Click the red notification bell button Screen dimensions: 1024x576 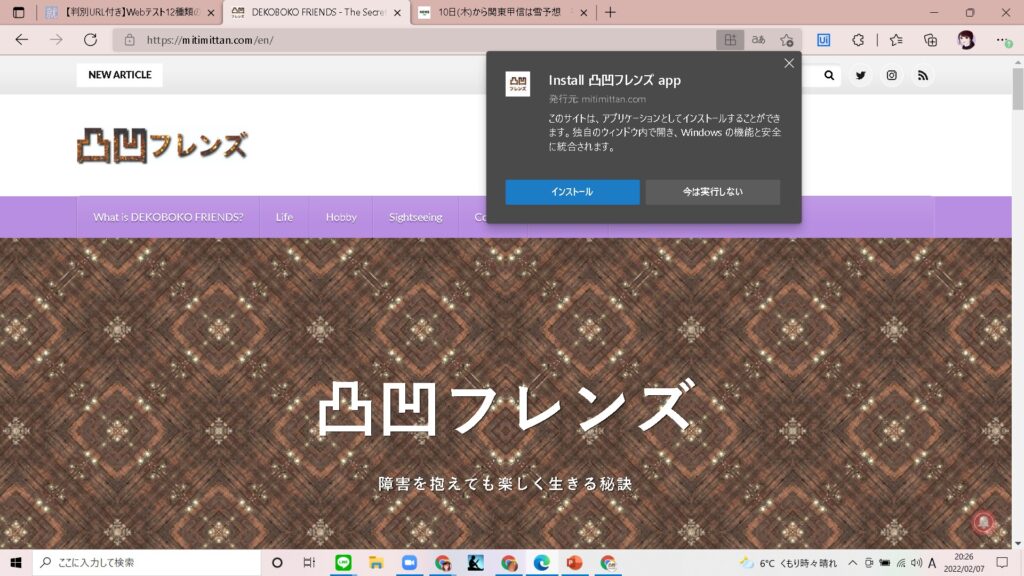tap(984, 522)
